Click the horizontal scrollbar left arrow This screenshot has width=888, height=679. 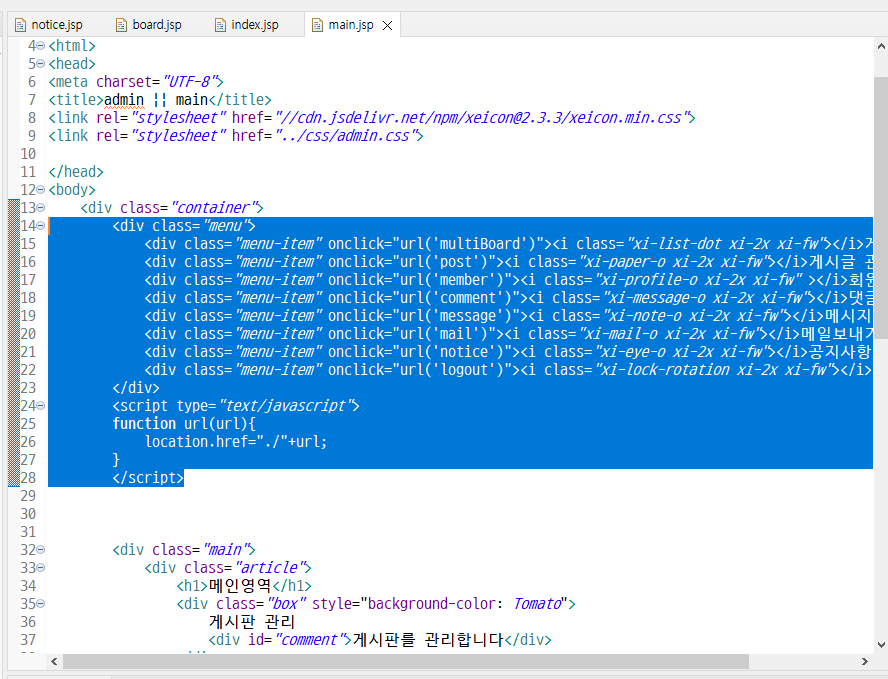pos(54,661)
